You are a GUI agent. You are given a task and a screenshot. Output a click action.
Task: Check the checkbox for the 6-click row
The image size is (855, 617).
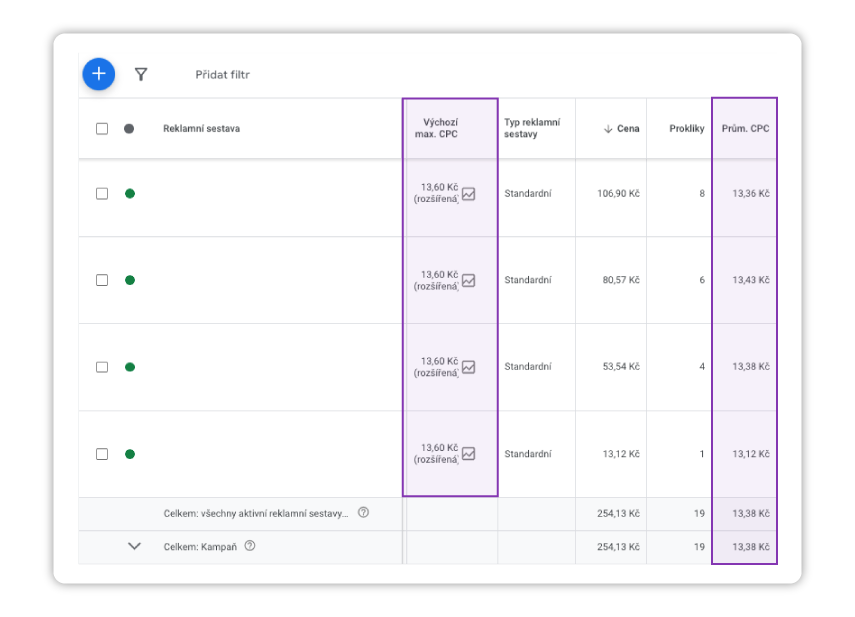pos(102,281)
